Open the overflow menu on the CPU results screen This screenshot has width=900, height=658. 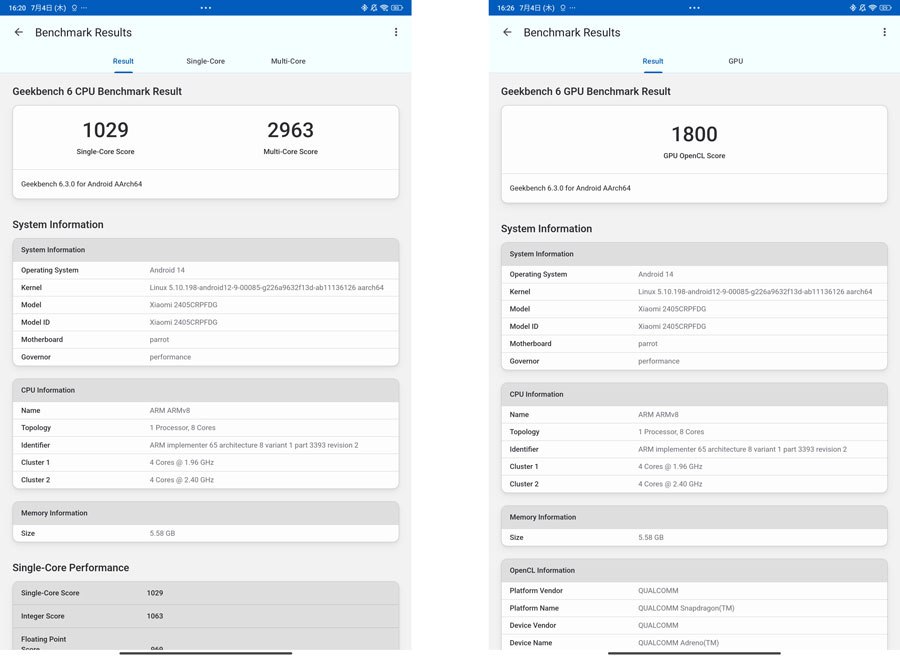(x=396, y=32)
